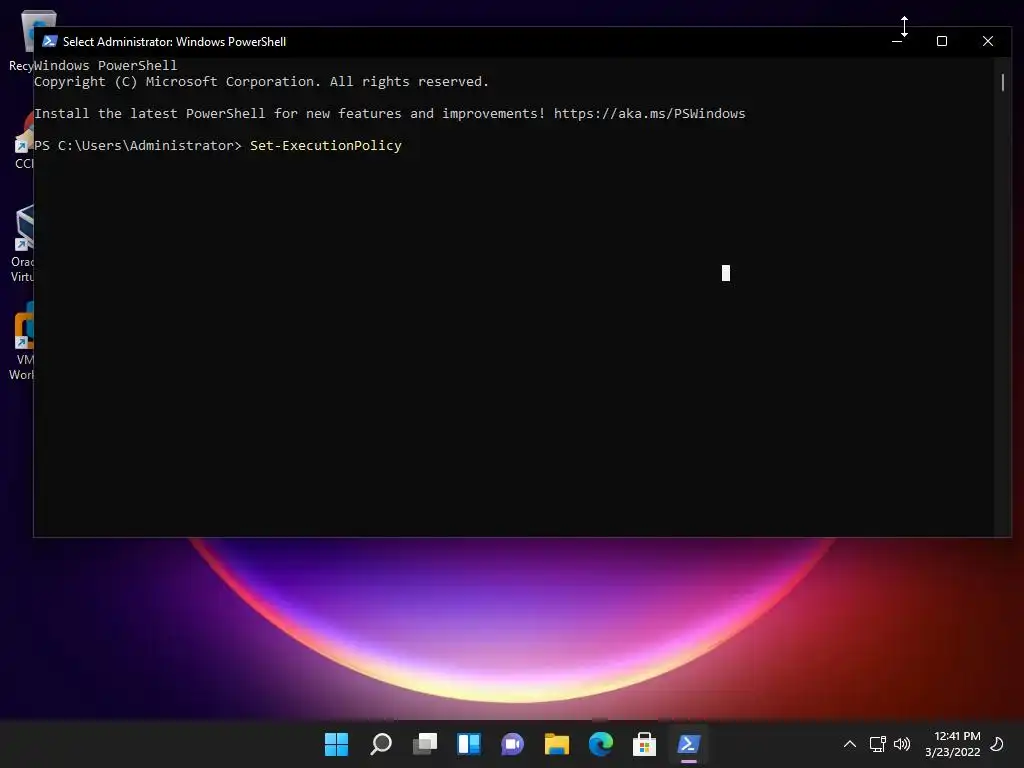Select the VMware Workstation desktop shortcut
The image size is (1024, 768).
(22, 341)
